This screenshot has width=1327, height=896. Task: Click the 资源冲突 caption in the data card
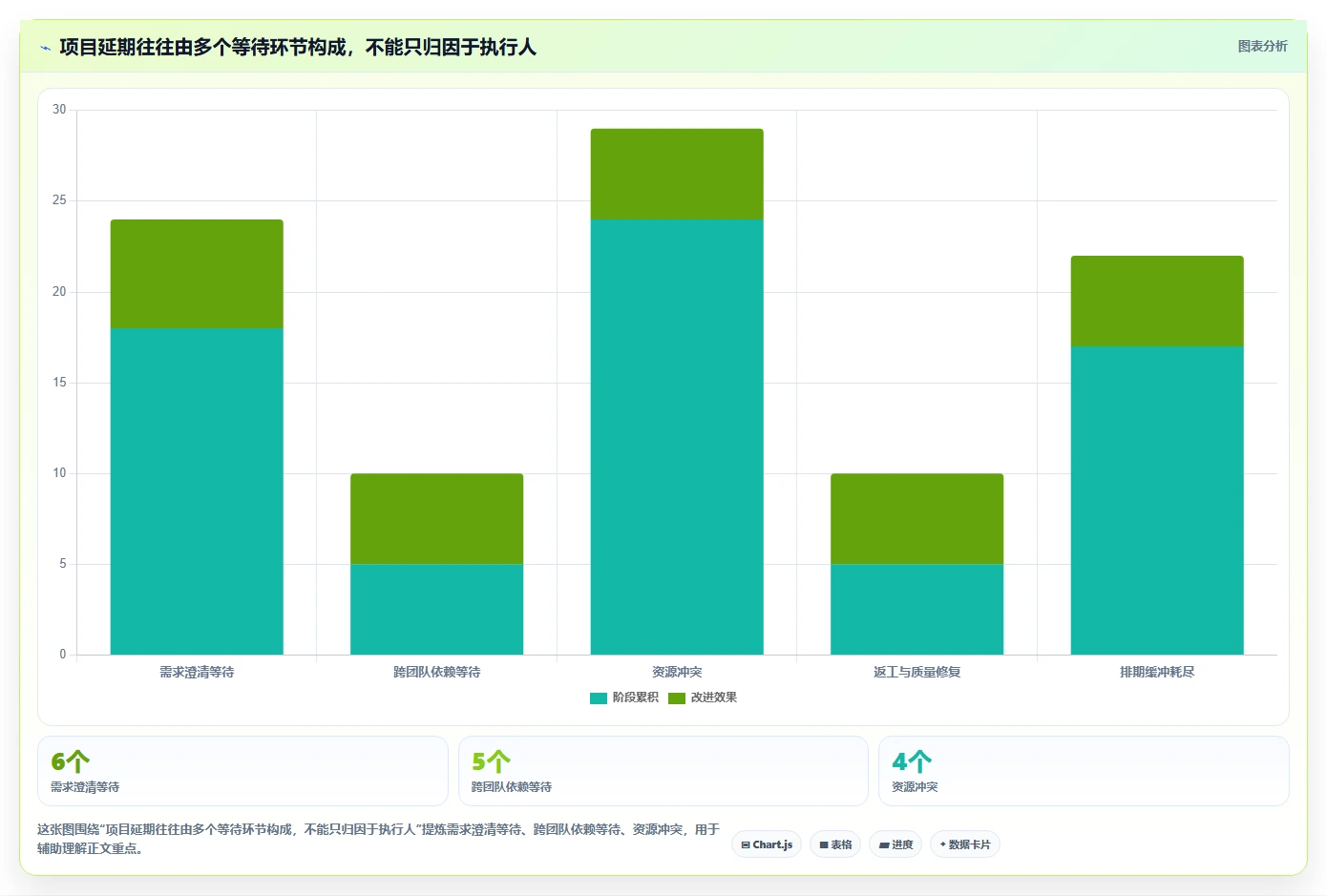(915, 787)
